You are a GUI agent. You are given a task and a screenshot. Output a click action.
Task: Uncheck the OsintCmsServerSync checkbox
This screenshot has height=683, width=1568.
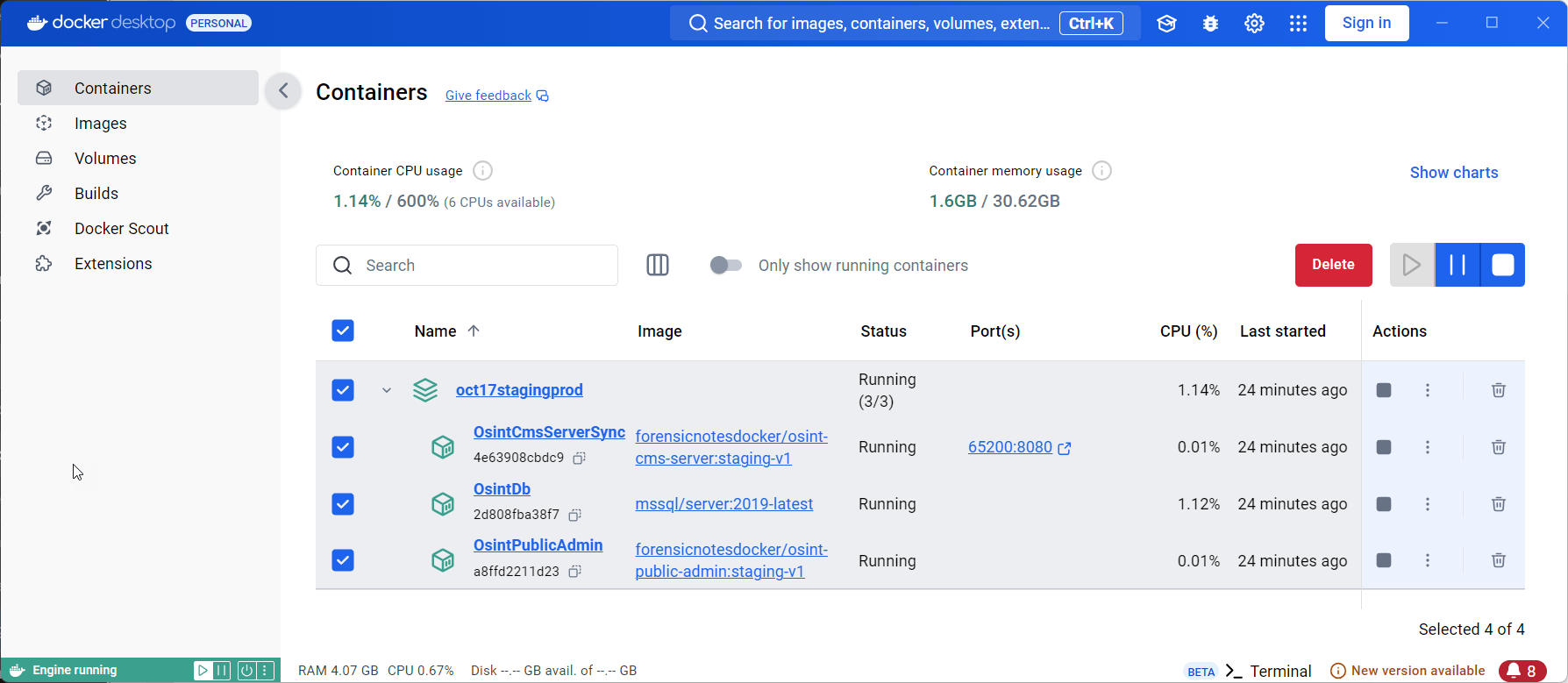click(343, 447)
